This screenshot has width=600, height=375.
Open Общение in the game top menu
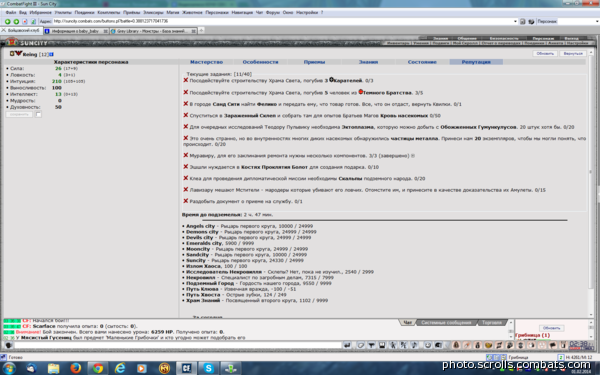467,38
